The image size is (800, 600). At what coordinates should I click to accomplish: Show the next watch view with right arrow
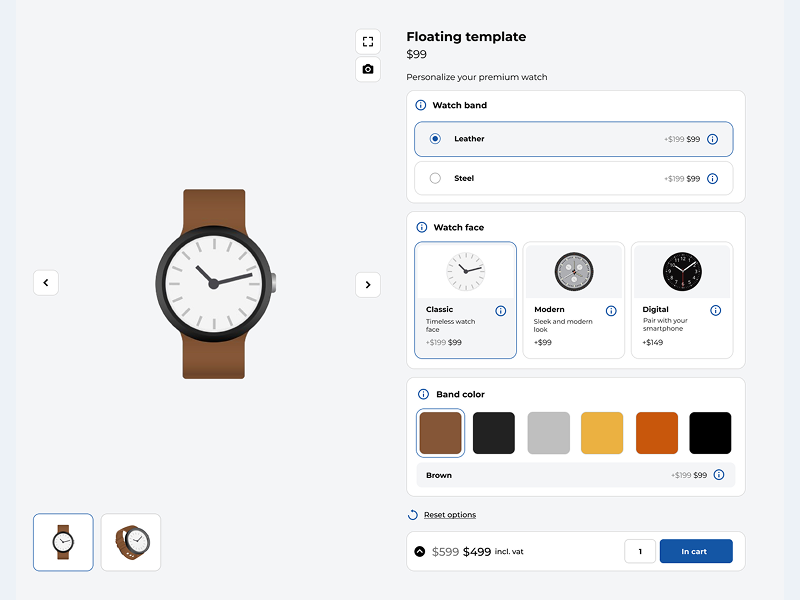pyautogui.click(x=368, y=284)
